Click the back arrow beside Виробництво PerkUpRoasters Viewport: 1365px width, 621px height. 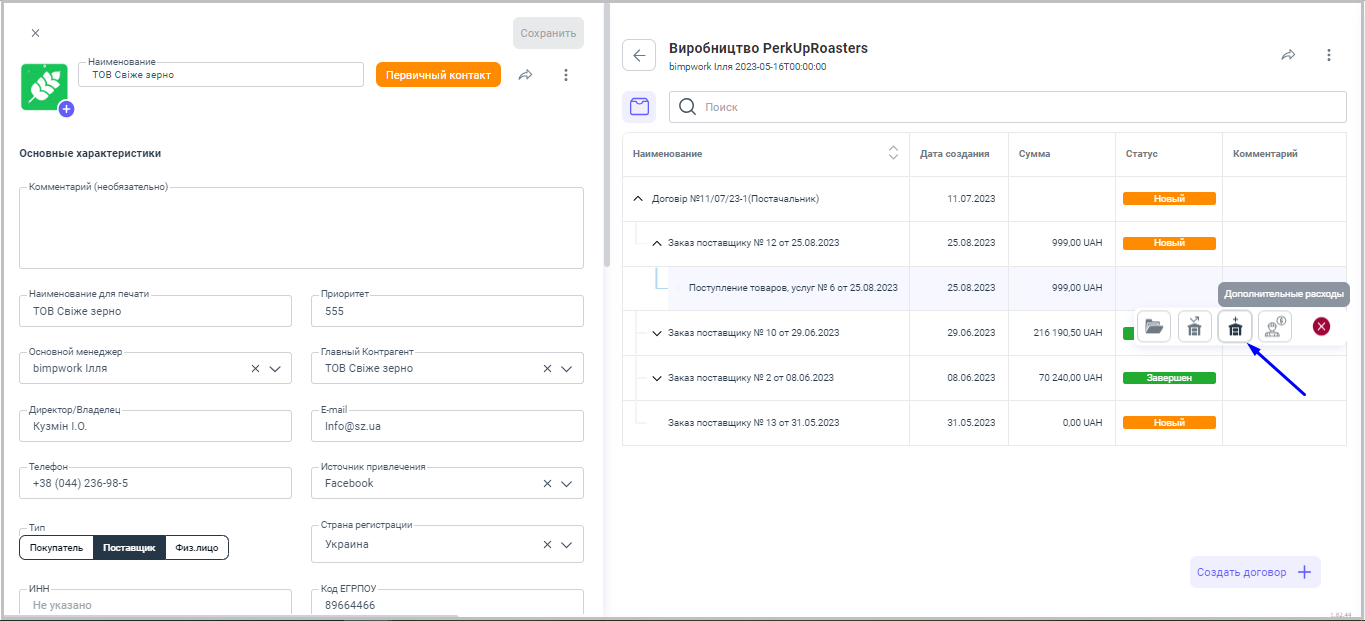click(639, 55)
